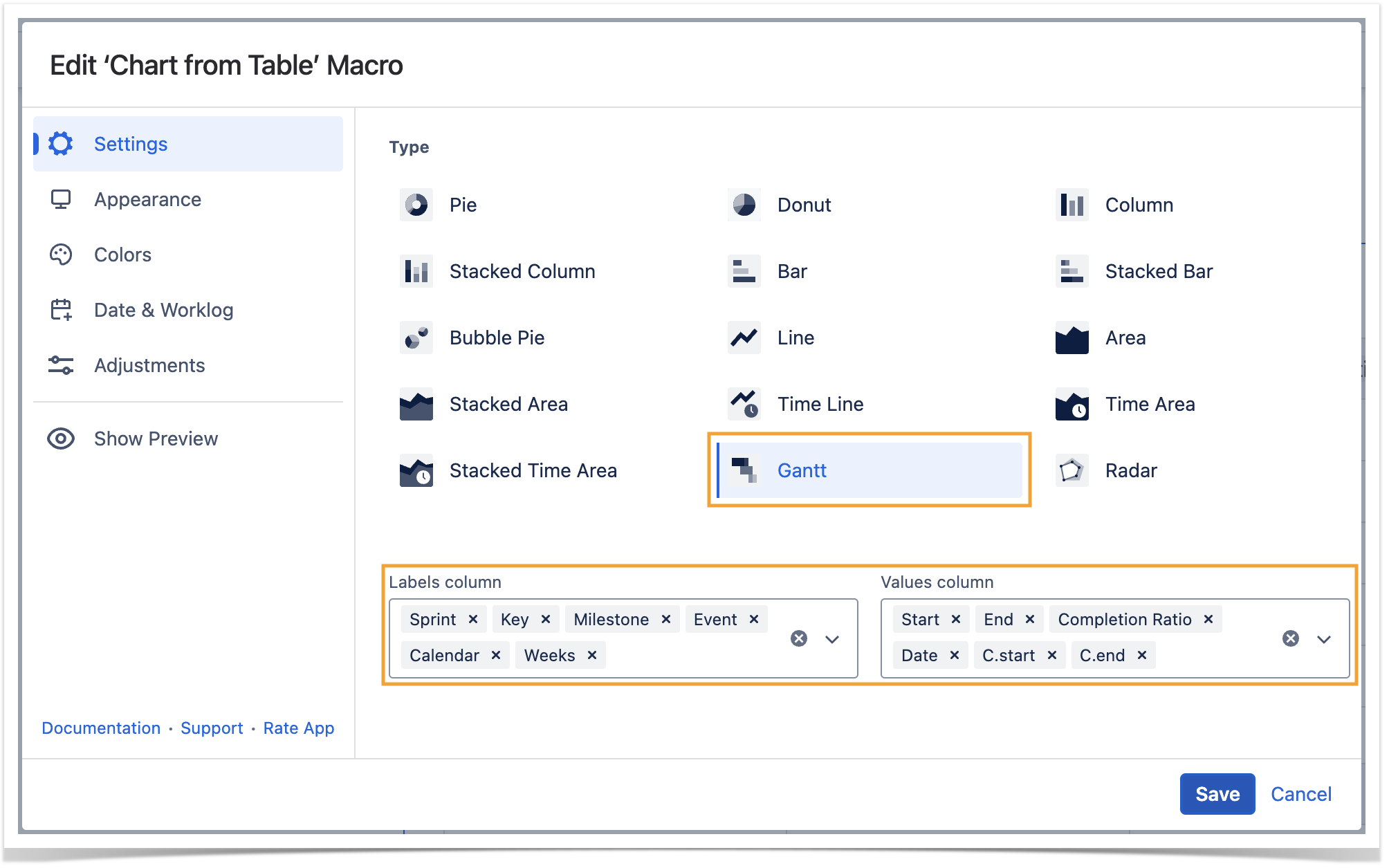Pick the Stacked Time Area icon
Viewport: 1389px width, 868px height.
click(416, 470)
